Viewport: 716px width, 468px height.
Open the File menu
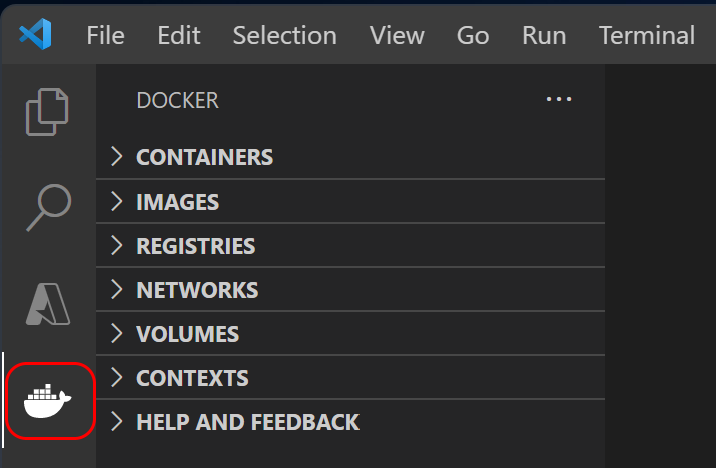click(x=105, y=35)
